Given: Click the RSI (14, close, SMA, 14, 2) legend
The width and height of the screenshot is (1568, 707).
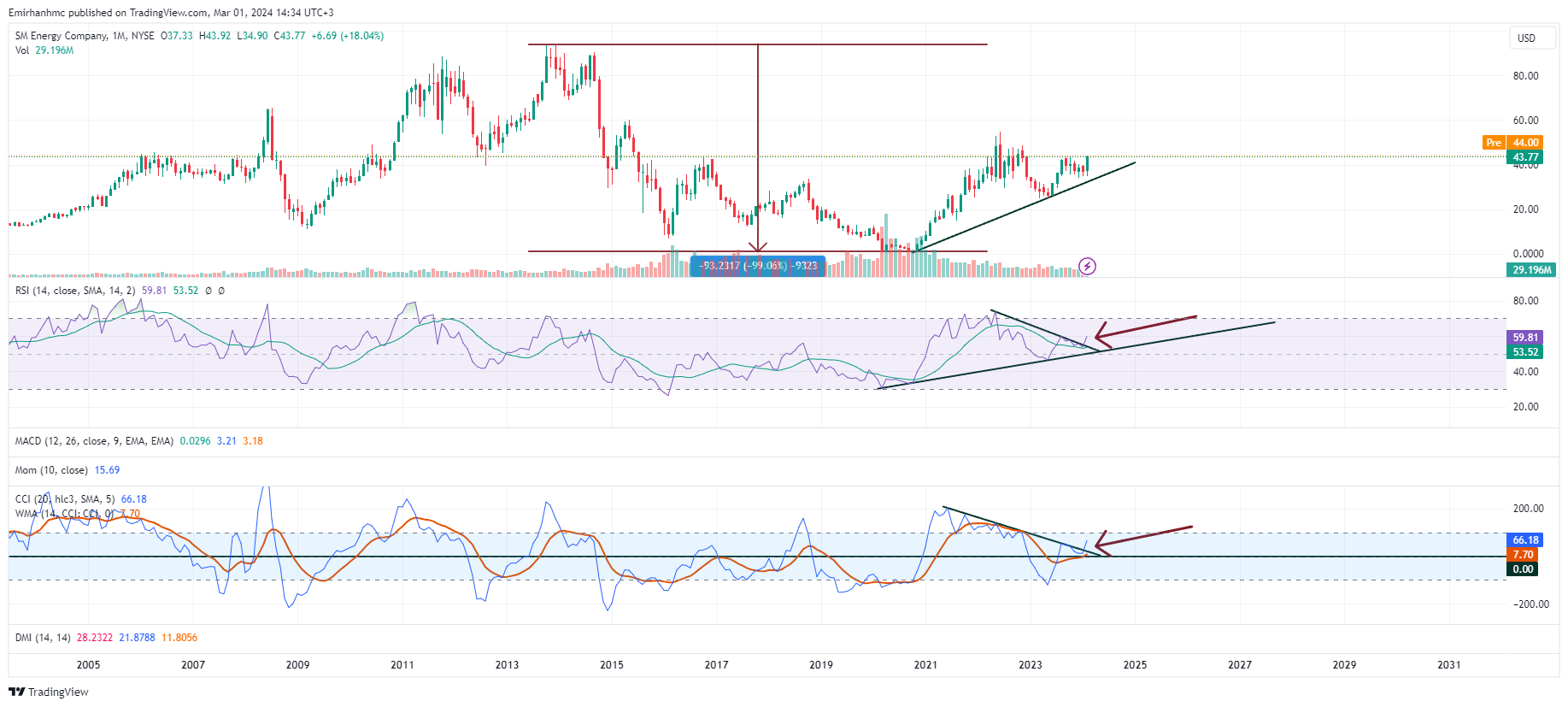Looking at the screenshot, I should (x=75, y=291).
